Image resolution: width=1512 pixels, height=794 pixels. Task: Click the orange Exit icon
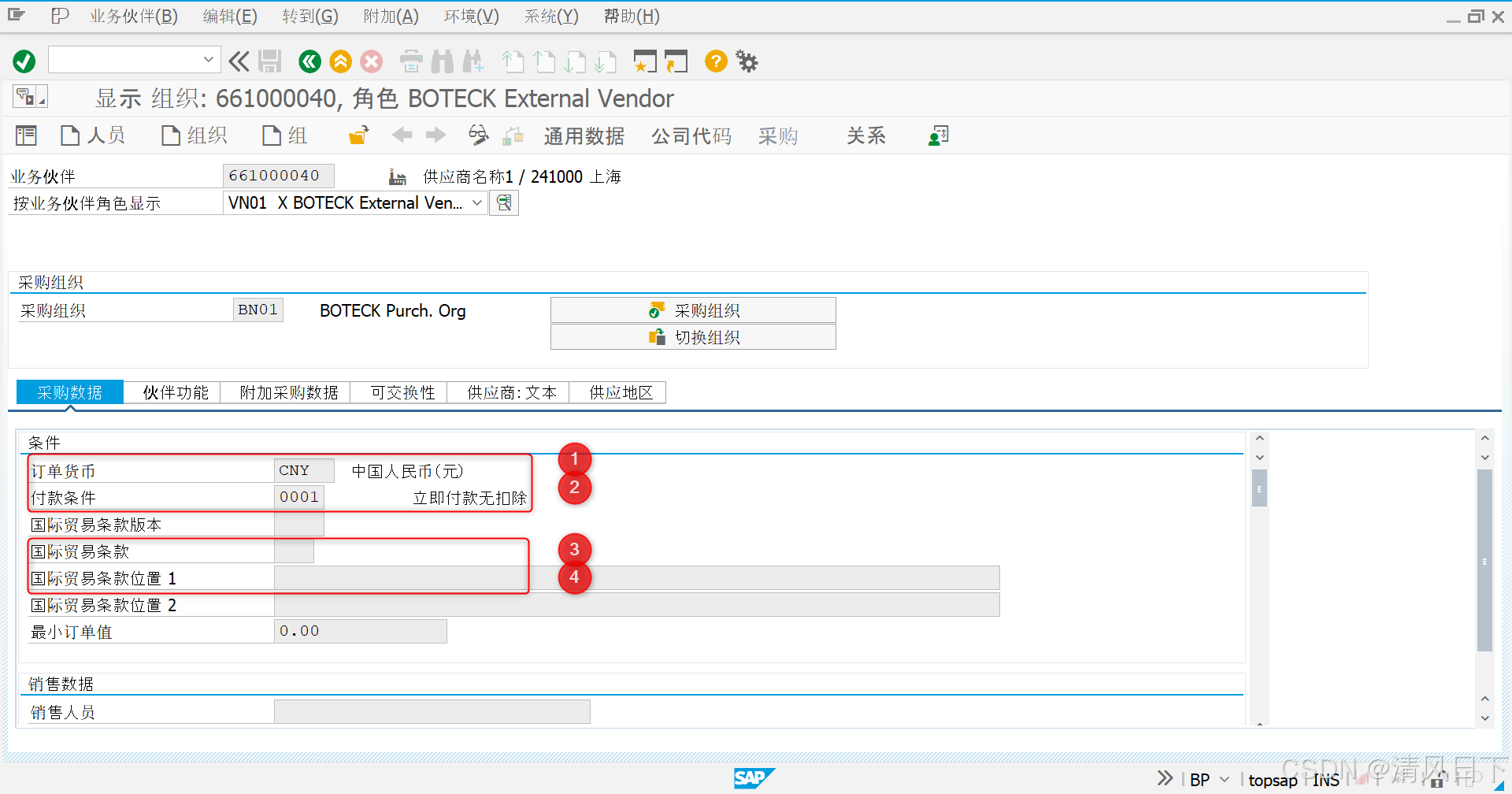[341, 61]
